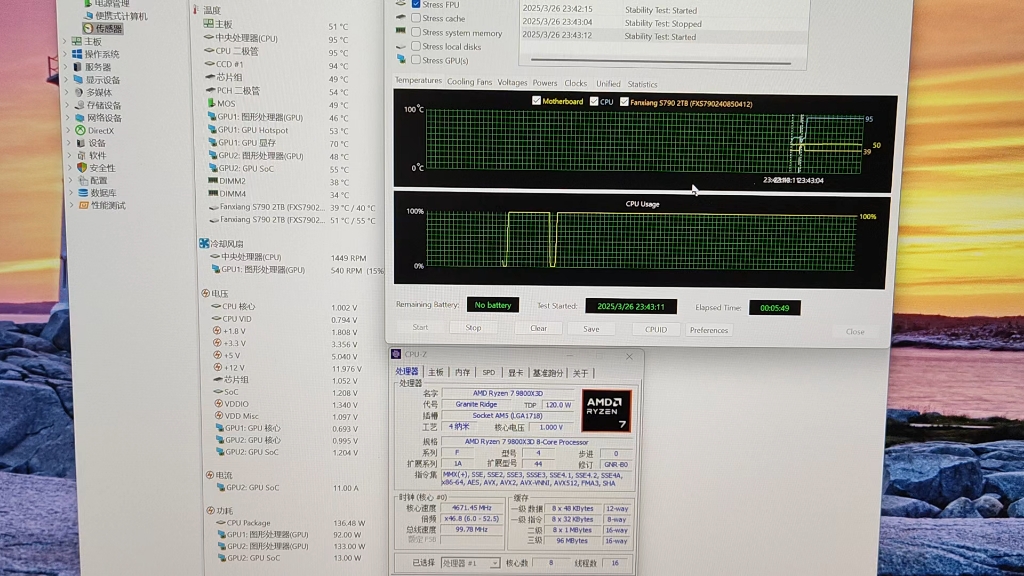Viewport: 1024px width, 576px height.
Task: Click the Stop button
Action: (473, 328)
